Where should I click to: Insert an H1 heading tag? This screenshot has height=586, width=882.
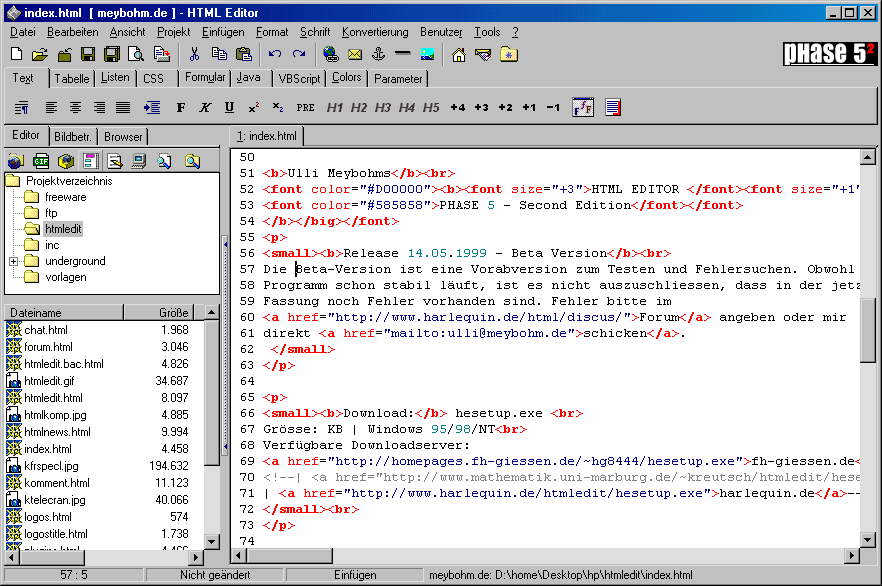coord(335,107)
